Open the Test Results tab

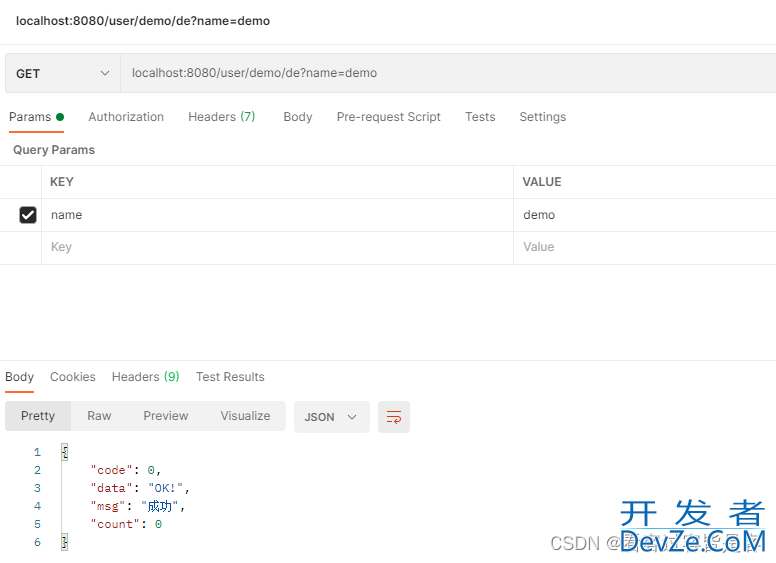[230, 377]
